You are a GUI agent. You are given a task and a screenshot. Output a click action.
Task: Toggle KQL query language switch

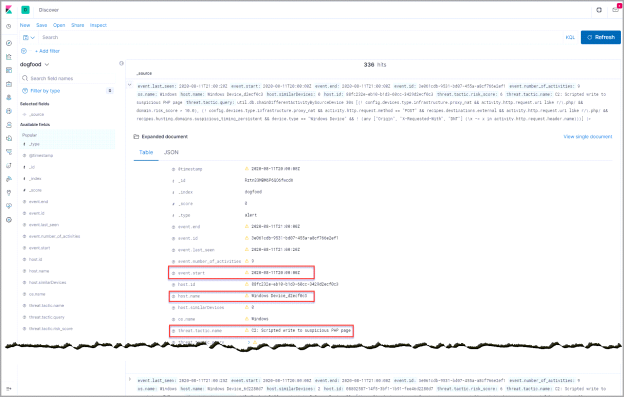tap(570, 37)
